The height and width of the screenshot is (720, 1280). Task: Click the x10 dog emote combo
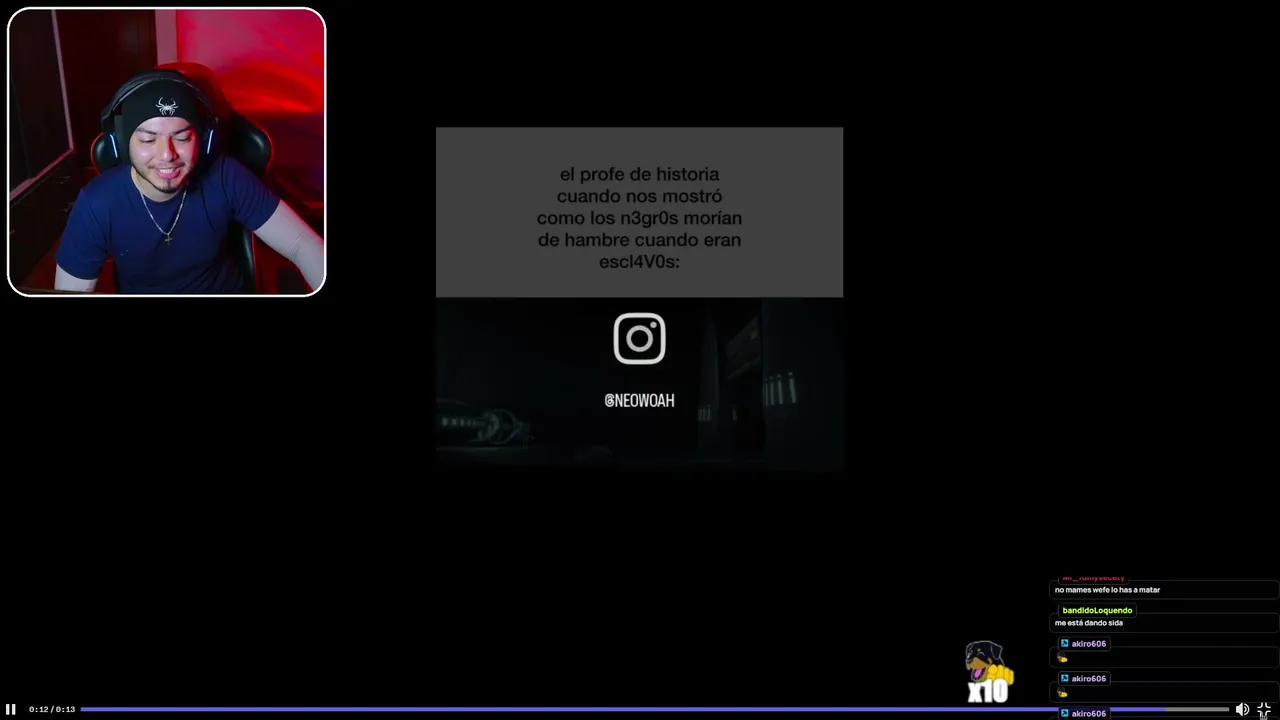coord(988,672)
